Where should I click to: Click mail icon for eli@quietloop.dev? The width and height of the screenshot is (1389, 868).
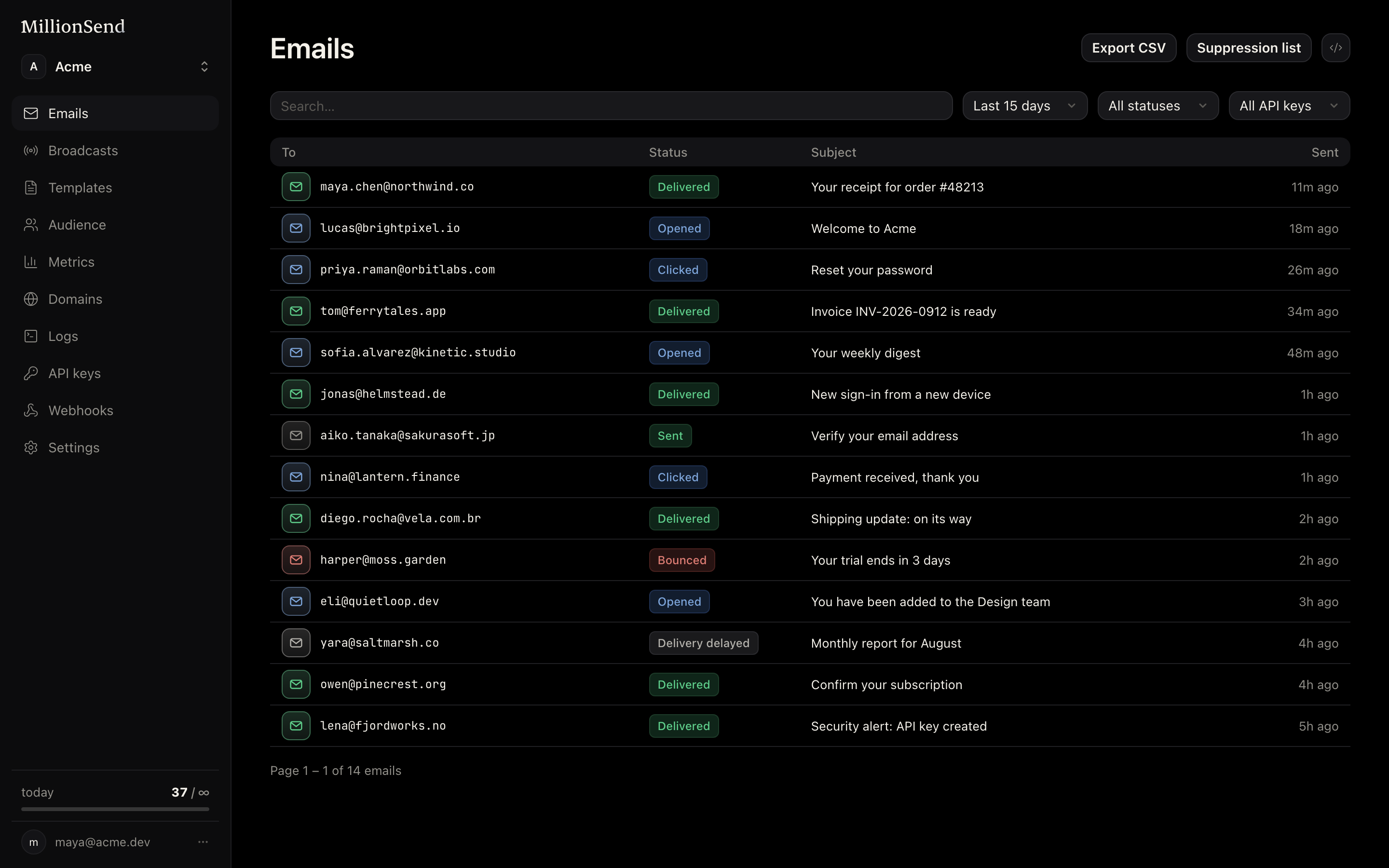point(296,601)
